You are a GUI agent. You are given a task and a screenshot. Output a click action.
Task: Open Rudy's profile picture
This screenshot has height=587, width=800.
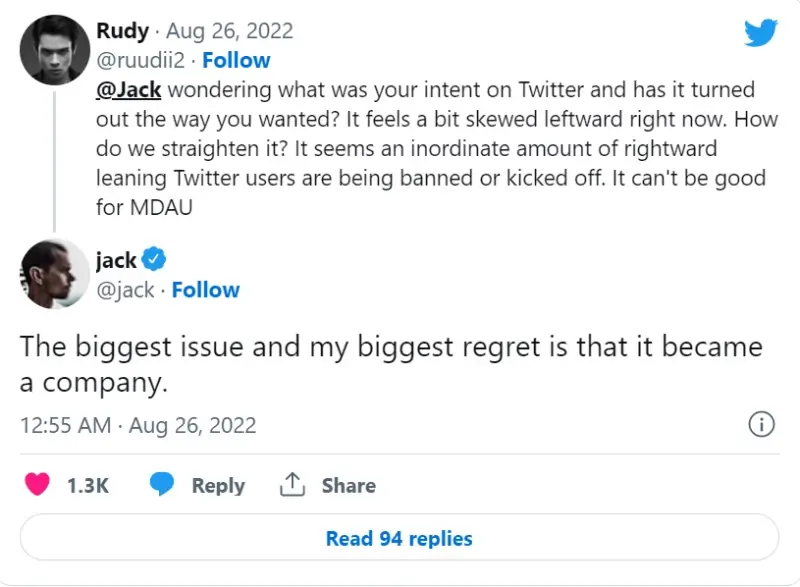[x=53, y=49]
